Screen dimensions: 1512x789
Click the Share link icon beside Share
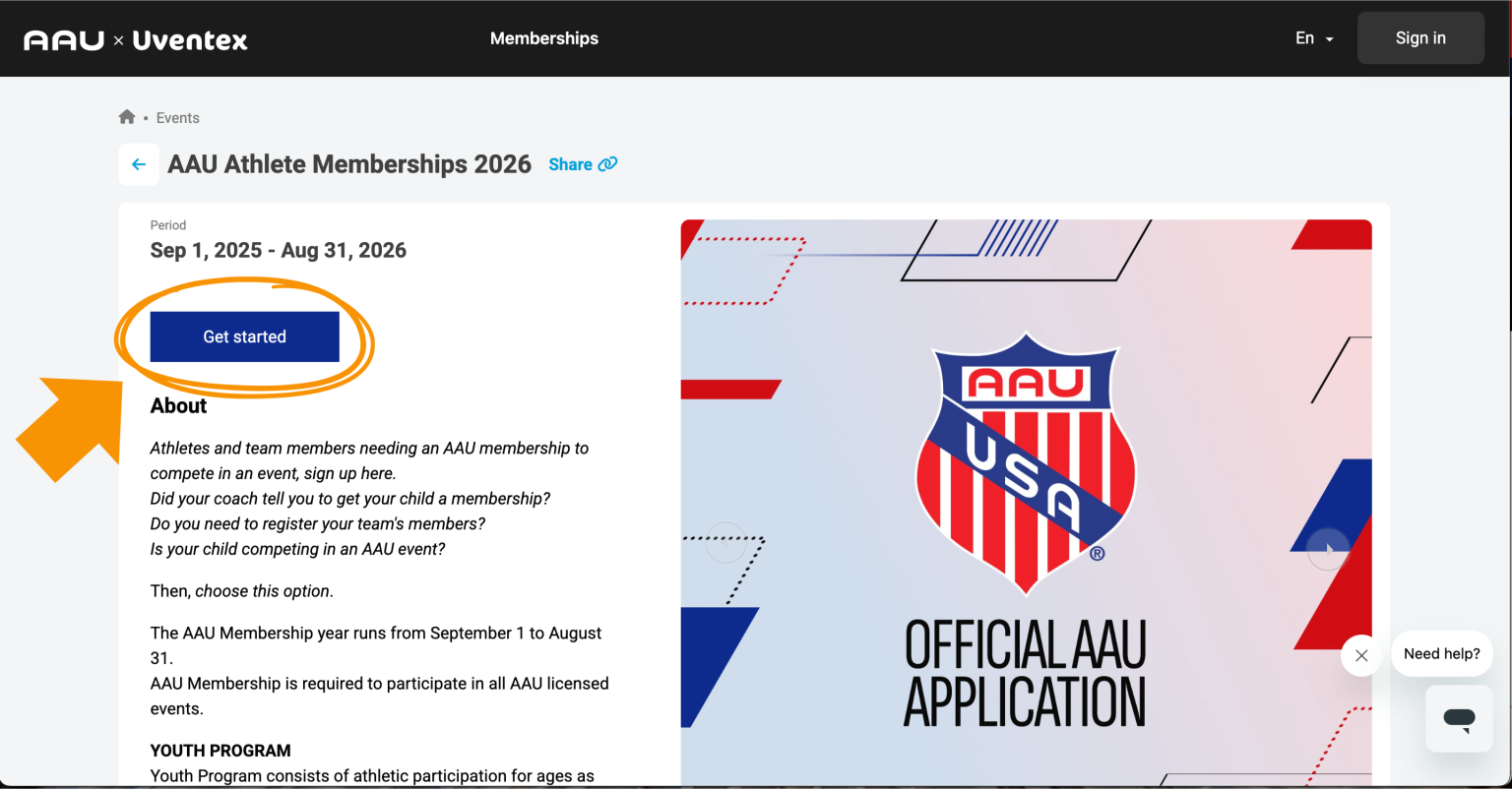pos(608,164)
